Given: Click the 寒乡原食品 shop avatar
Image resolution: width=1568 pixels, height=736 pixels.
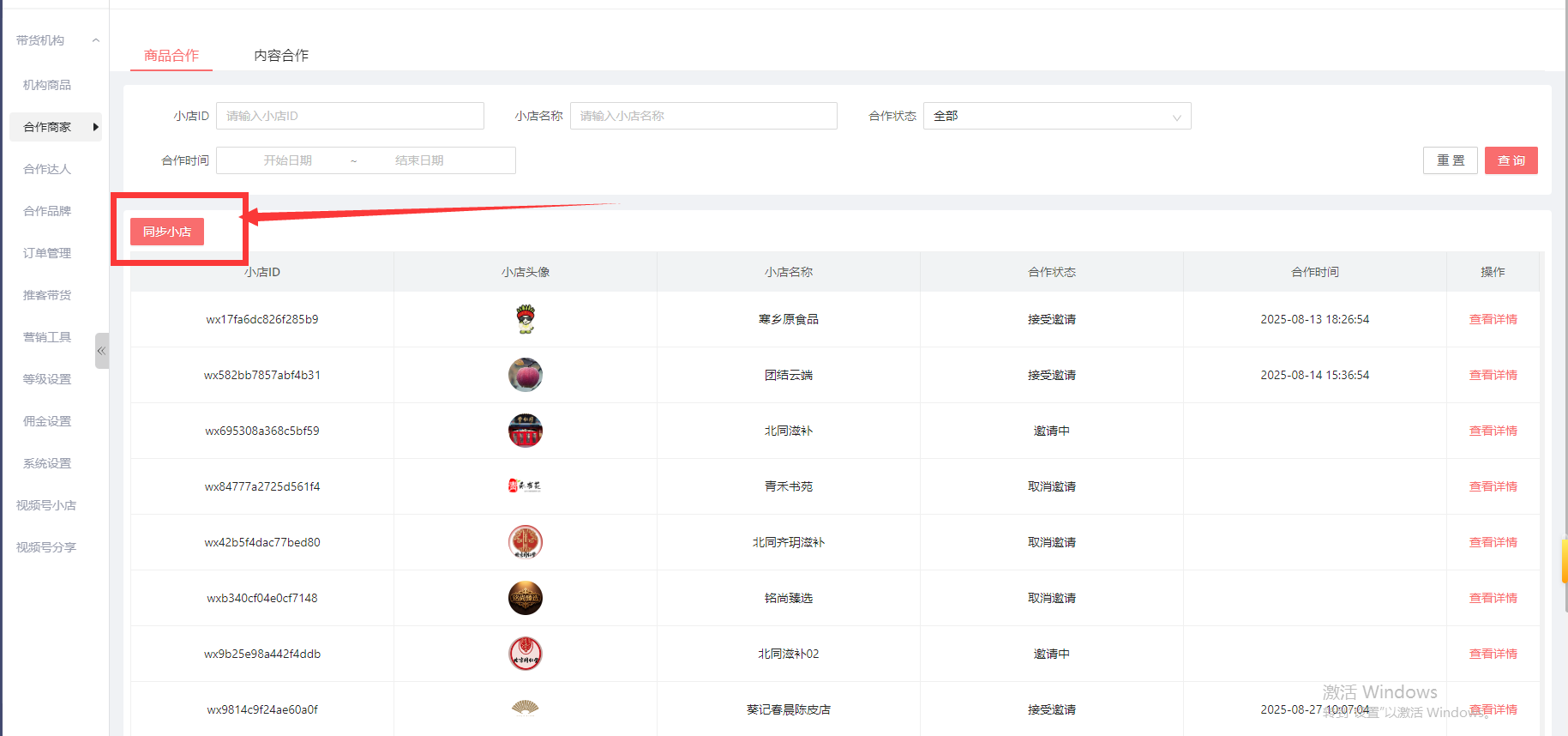Looking at the screenshot, I should [x=526, y=319].
